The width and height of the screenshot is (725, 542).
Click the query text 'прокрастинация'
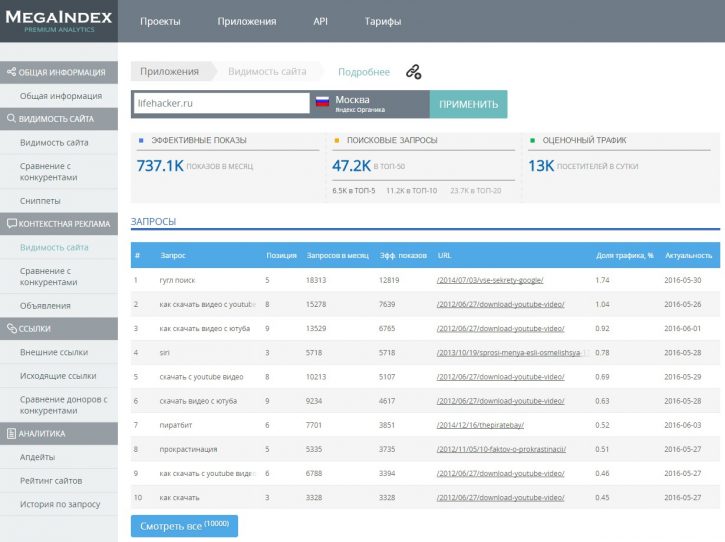(x=188, y=449)
